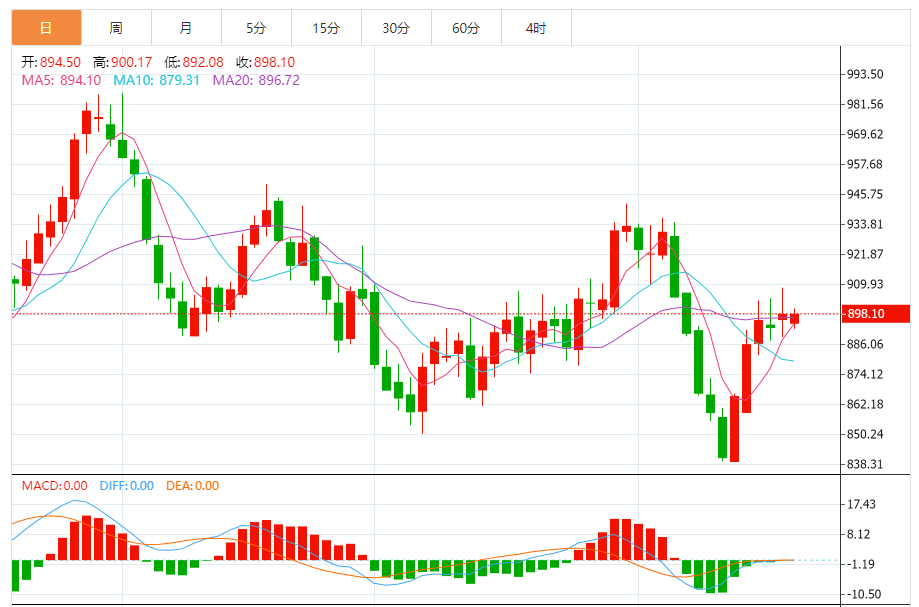Switch to the 月 monthly tab
Screen dimensions: 919x607
click(x=186, y=28)
